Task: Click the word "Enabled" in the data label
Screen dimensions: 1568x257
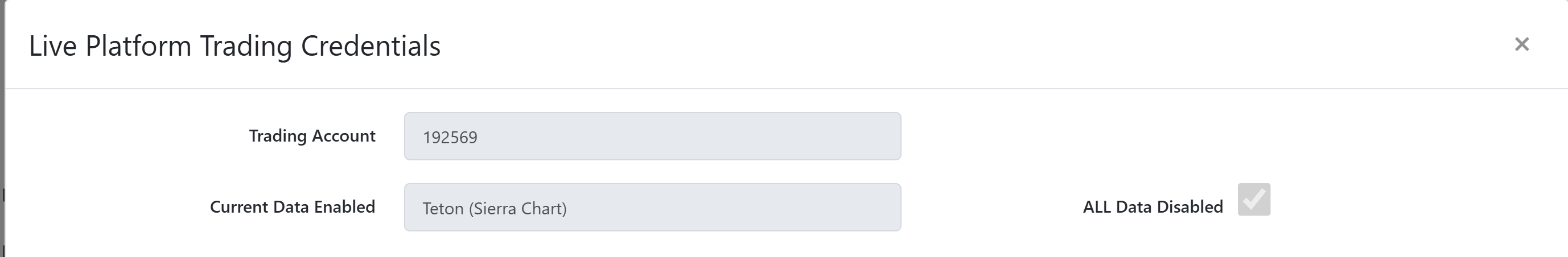Action: (344, 207)
